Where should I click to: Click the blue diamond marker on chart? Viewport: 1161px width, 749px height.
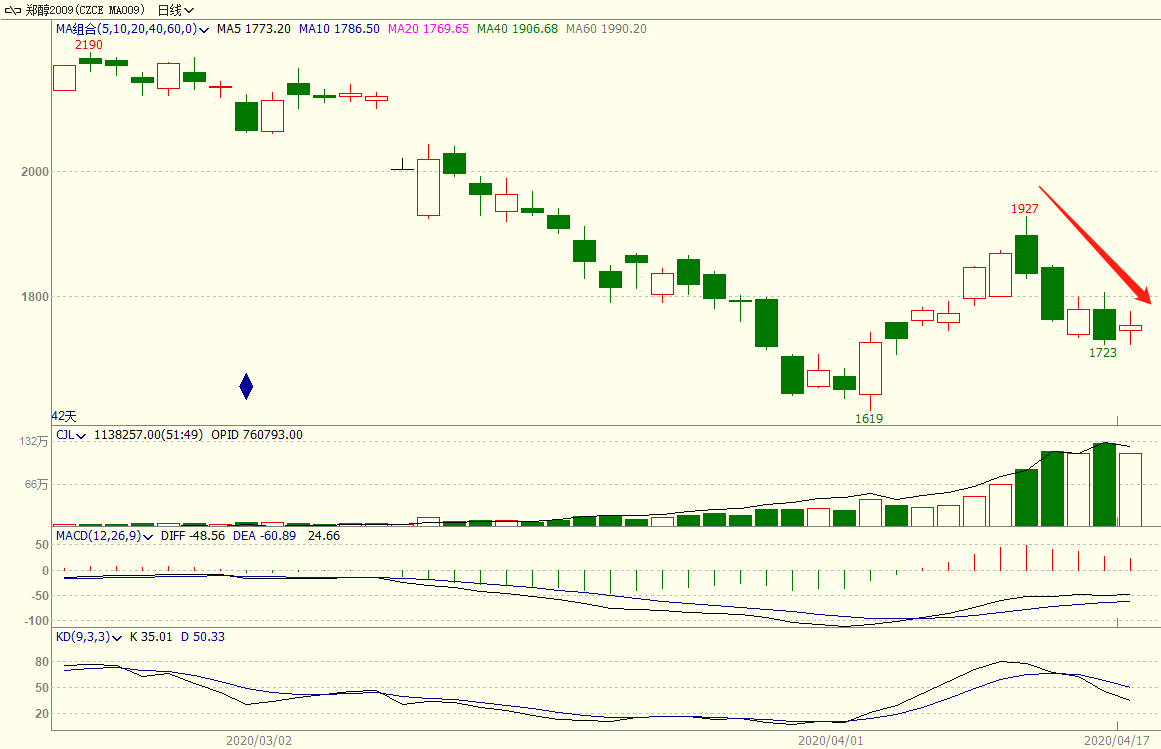246,386
